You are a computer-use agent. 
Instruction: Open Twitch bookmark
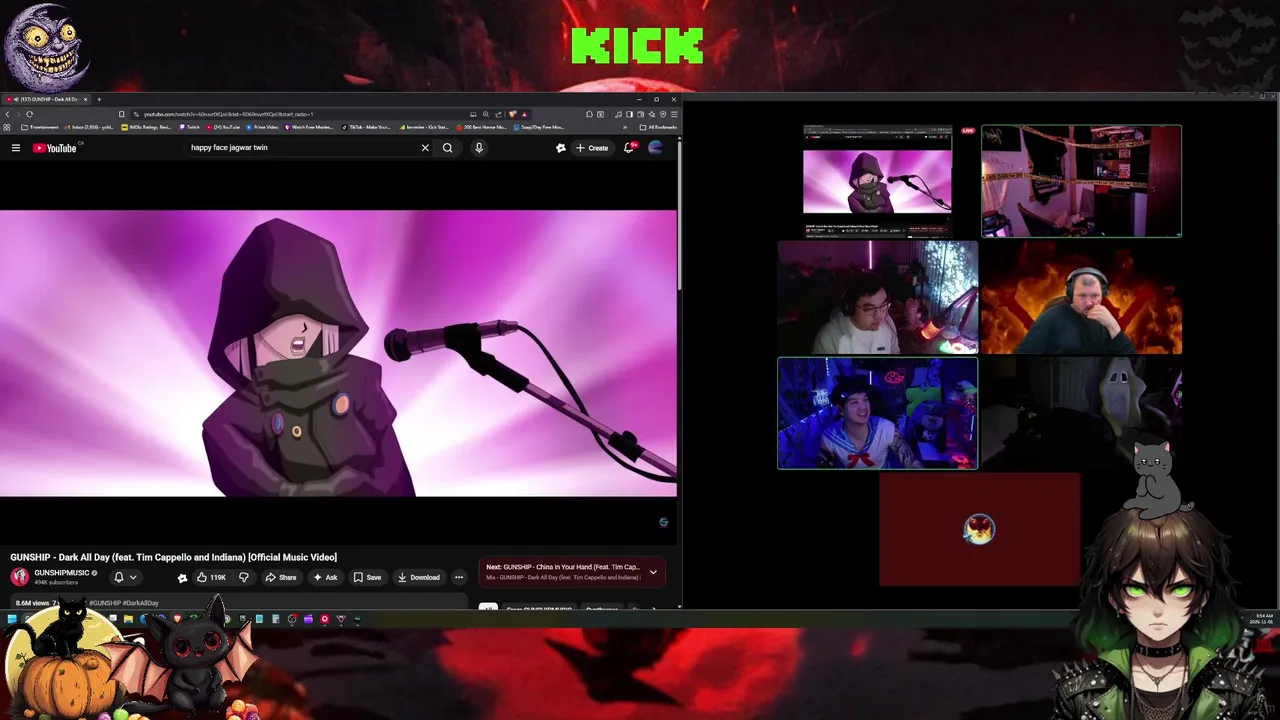click(190, 127)
